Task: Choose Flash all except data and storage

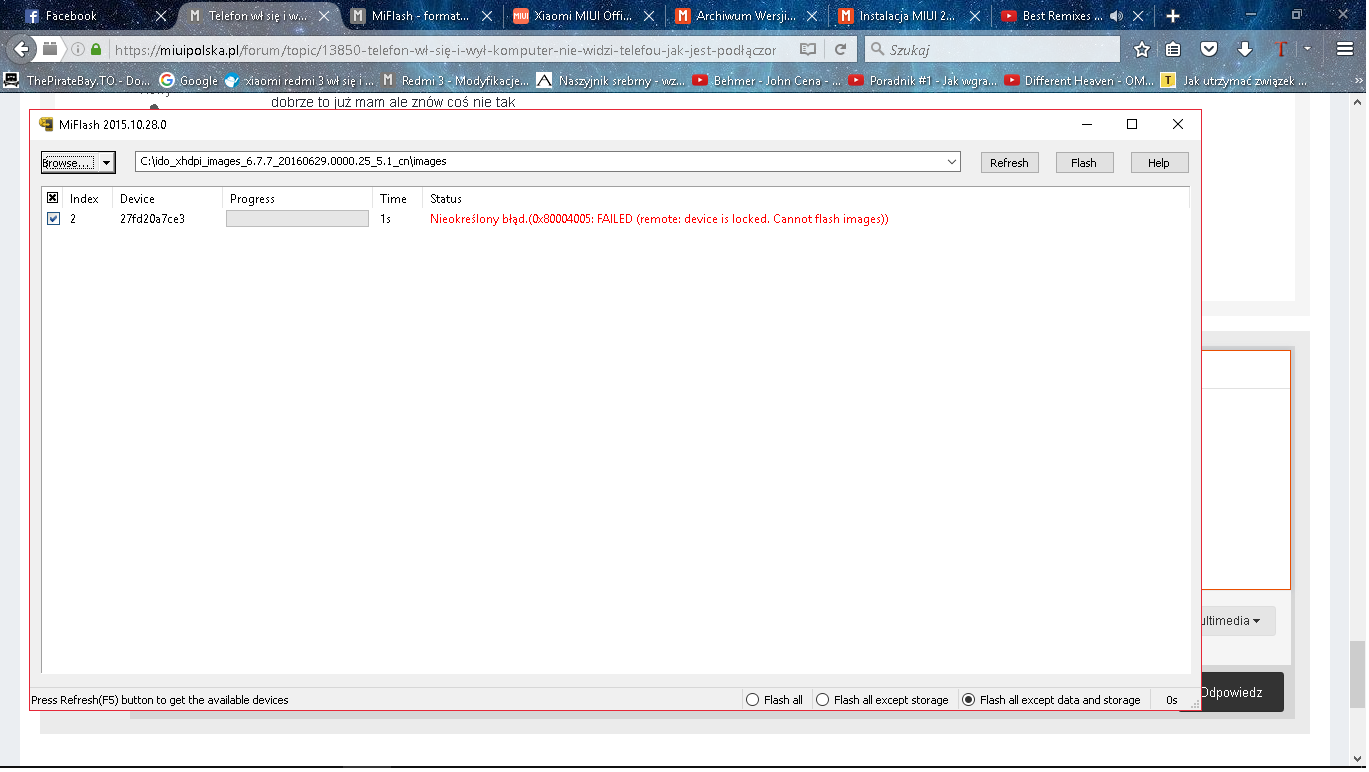Action: pos(968,700)
